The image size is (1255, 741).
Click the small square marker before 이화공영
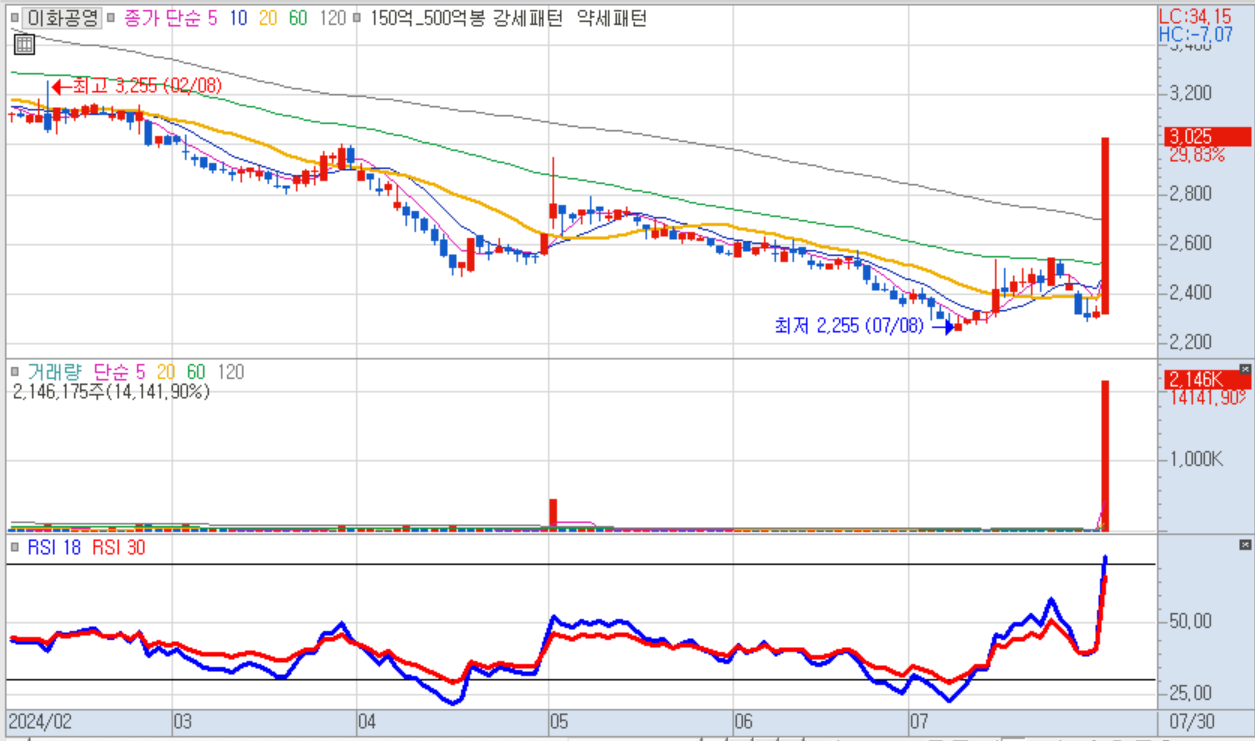point(15,18)
